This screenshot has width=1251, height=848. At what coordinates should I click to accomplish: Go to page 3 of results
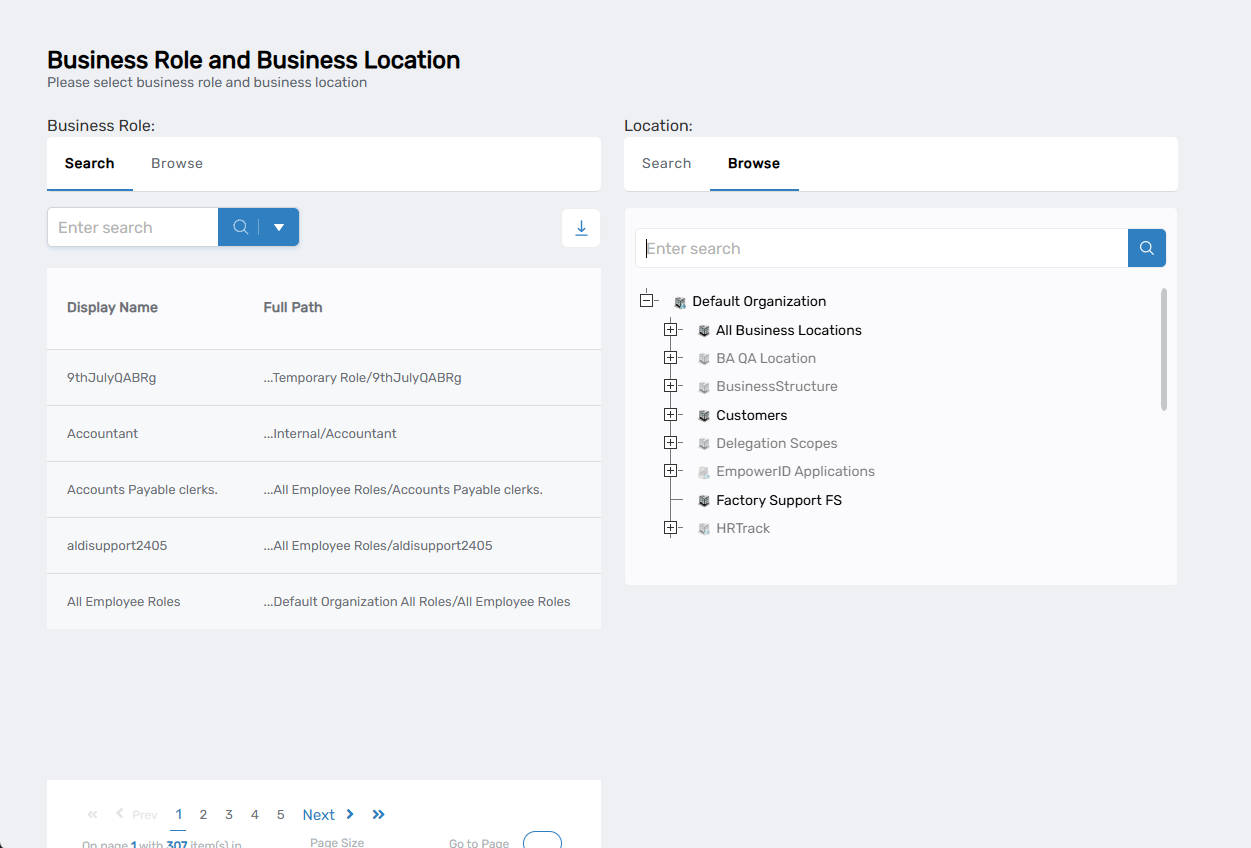(x=228, y=814)
